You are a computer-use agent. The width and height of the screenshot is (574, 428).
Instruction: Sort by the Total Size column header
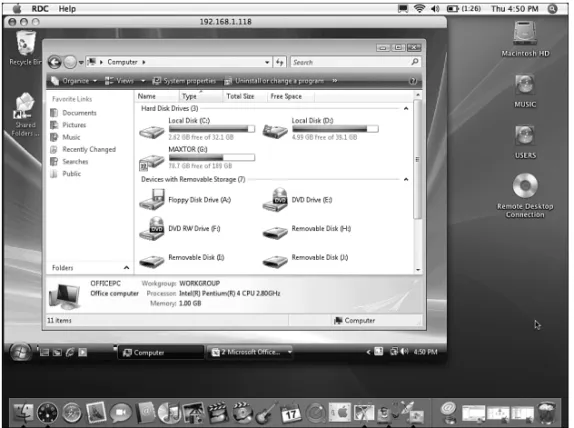click(244, 96)
